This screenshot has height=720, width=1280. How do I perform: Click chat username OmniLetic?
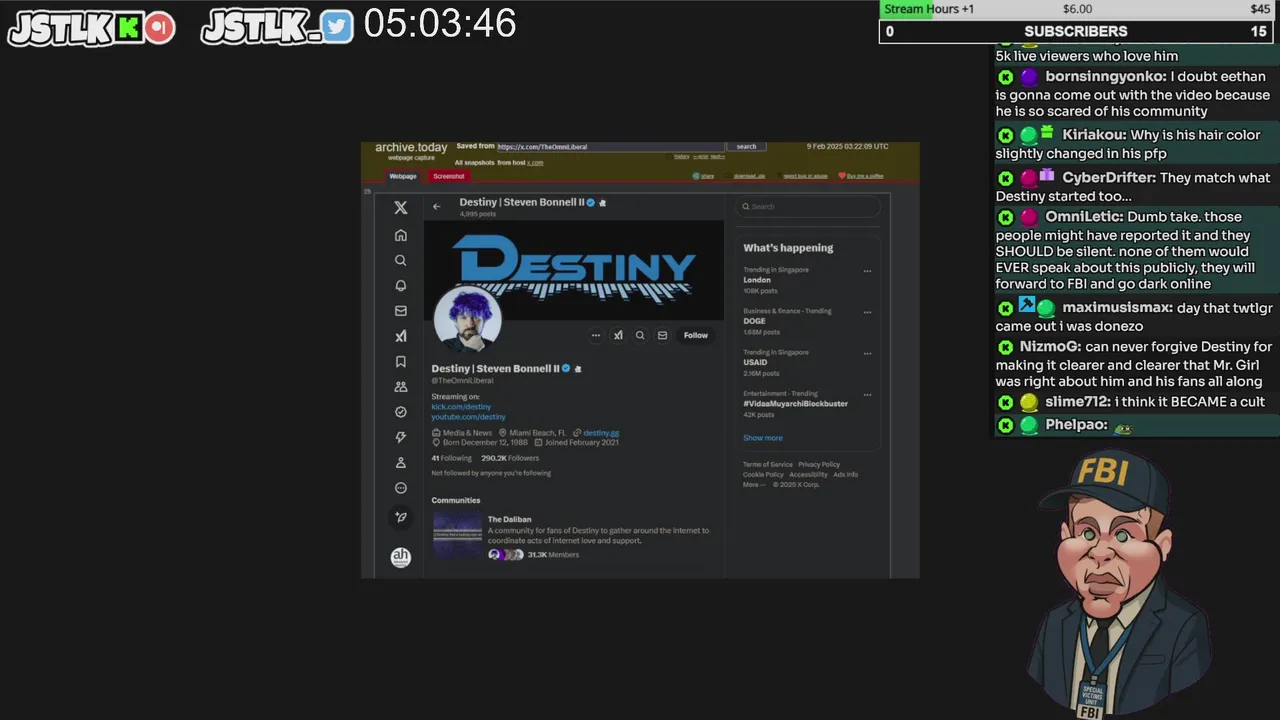1080,216
